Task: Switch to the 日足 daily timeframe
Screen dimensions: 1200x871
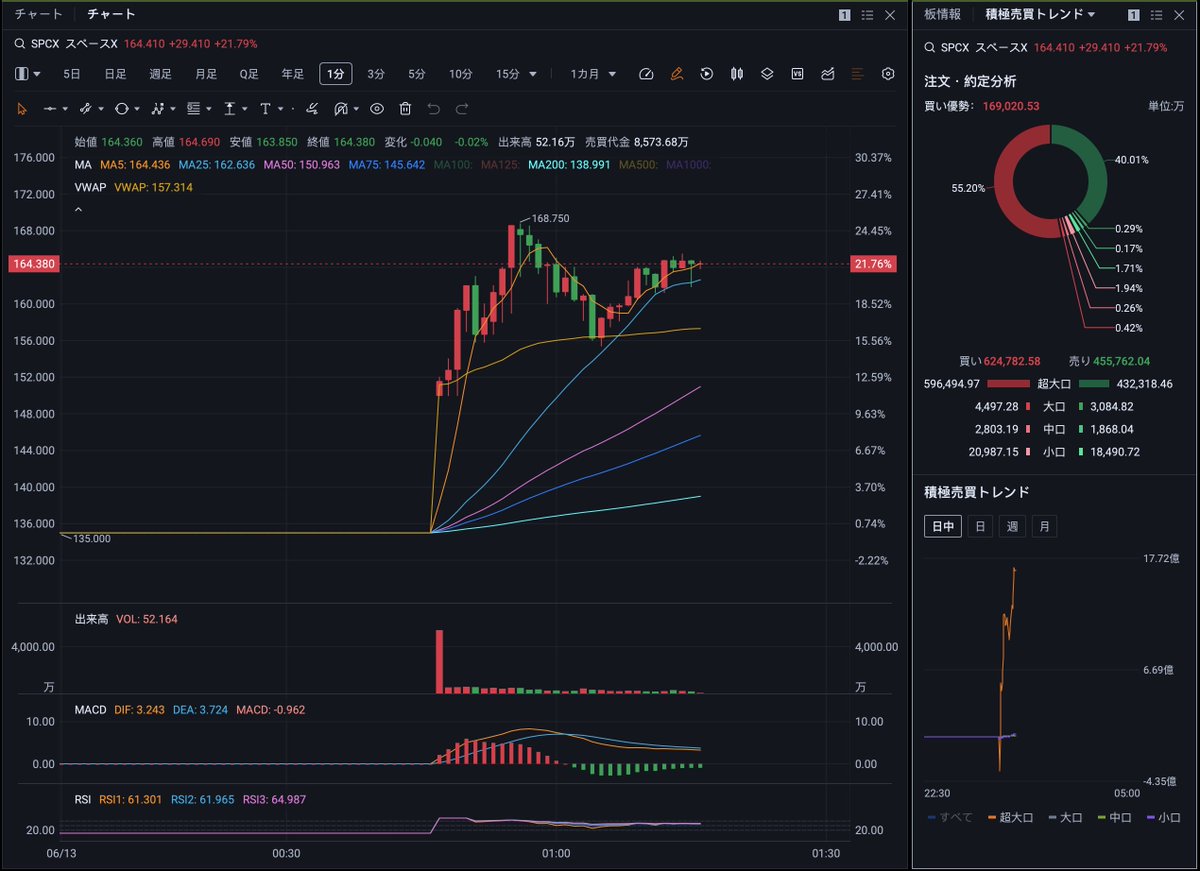Action: coord(115,74)
